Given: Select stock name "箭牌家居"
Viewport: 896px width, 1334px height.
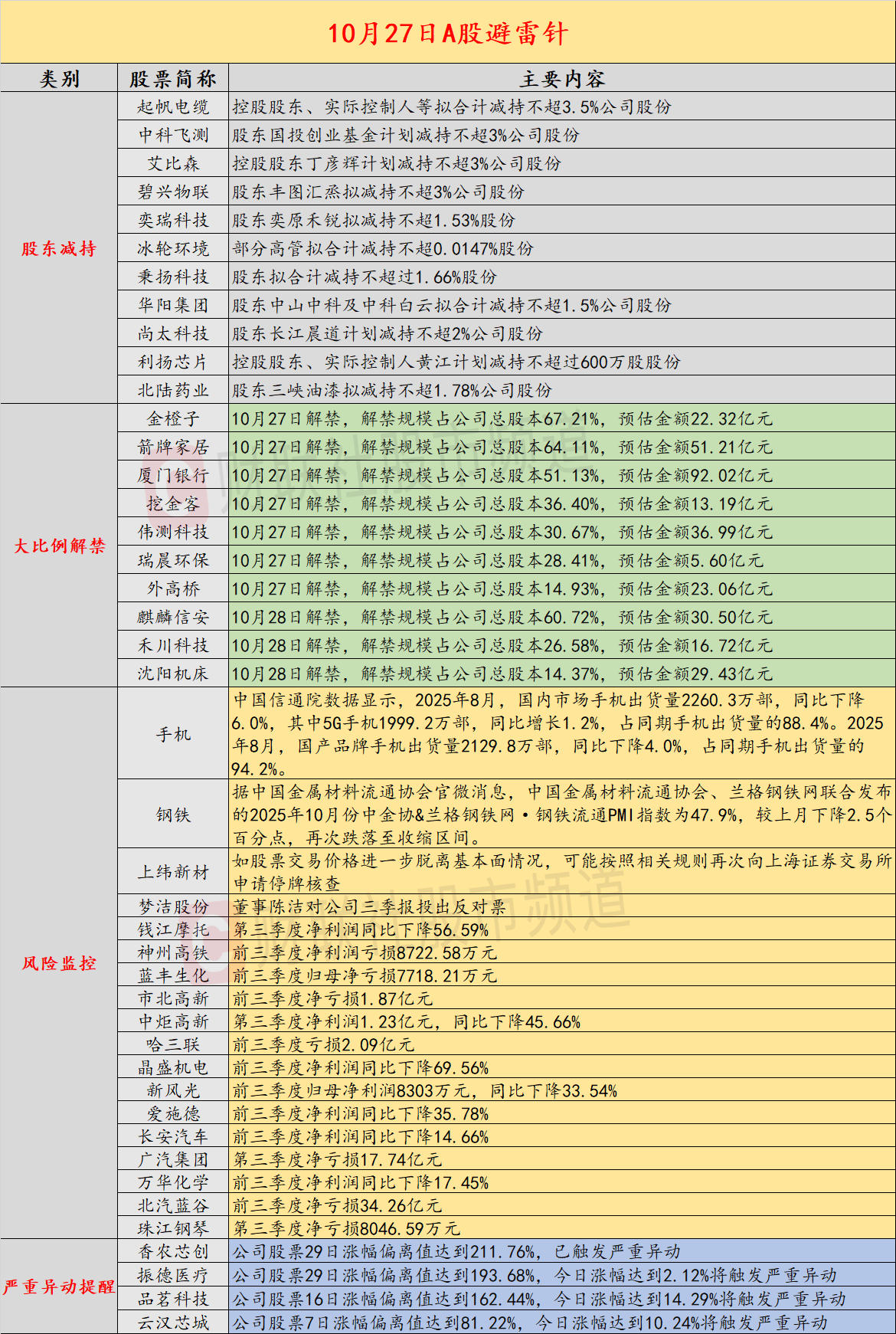Looking at the screenshot, I should (x=173, y=447).
